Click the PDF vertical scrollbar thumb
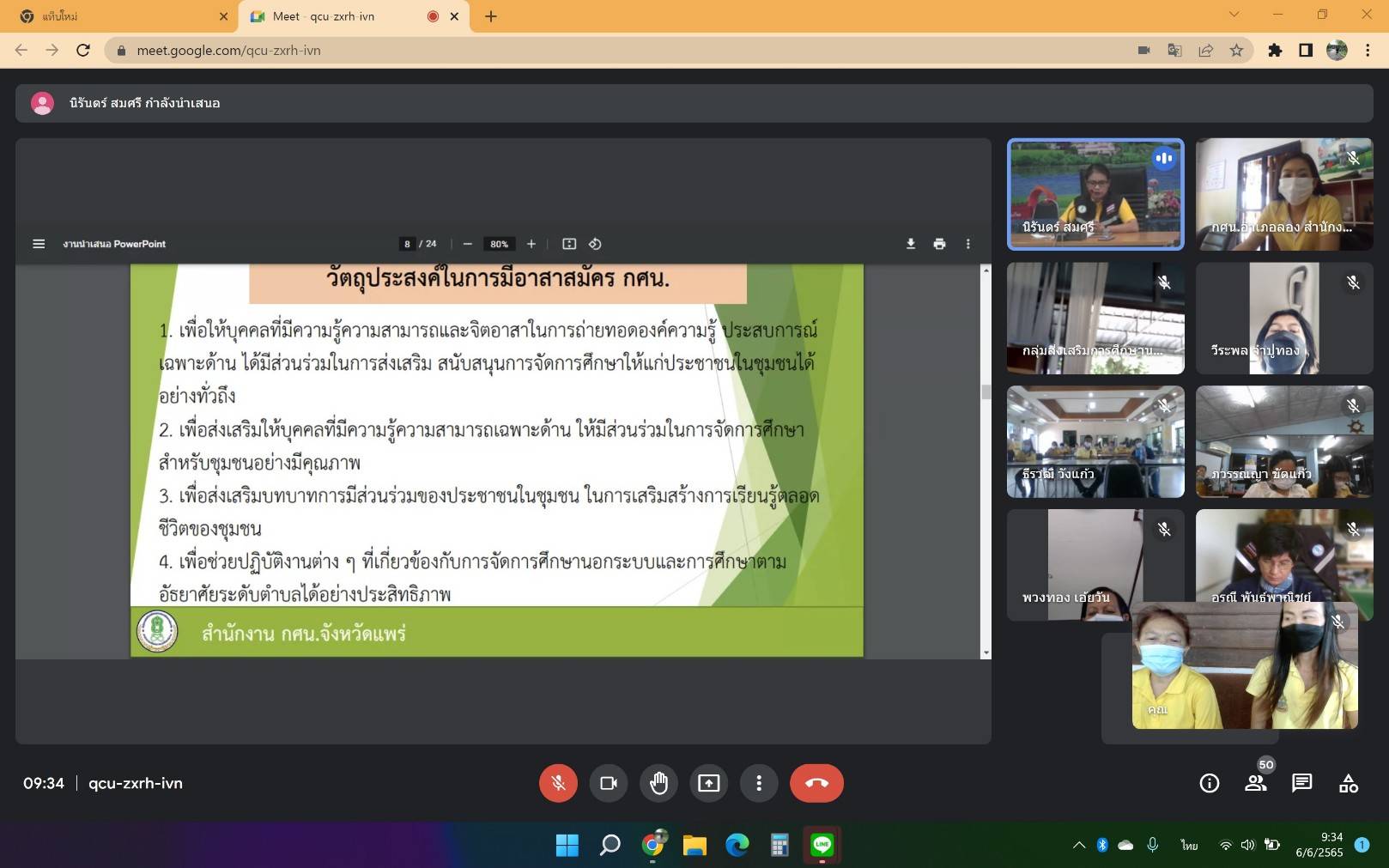This screenshot has height=868, width=1389. 986,392
